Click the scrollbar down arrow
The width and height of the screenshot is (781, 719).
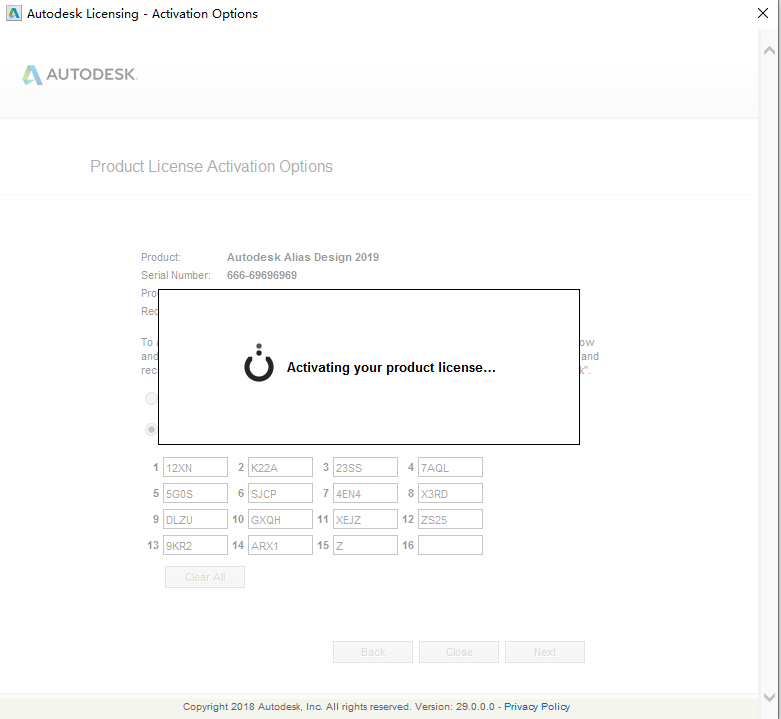tap(769, 698)
